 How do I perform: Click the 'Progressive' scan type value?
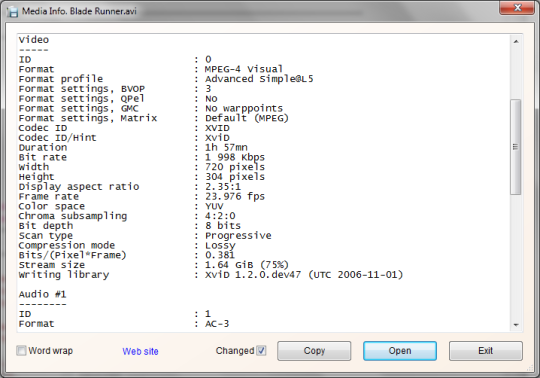(238, 236)
